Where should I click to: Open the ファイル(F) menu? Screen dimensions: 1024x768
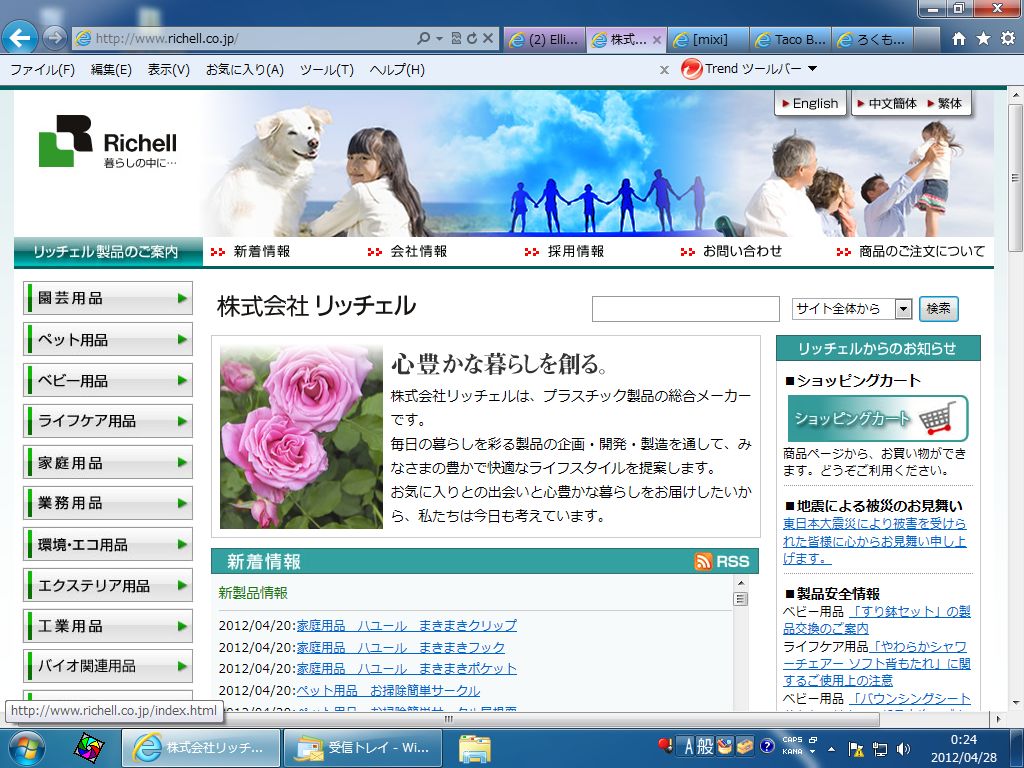[x=42, y=69]
